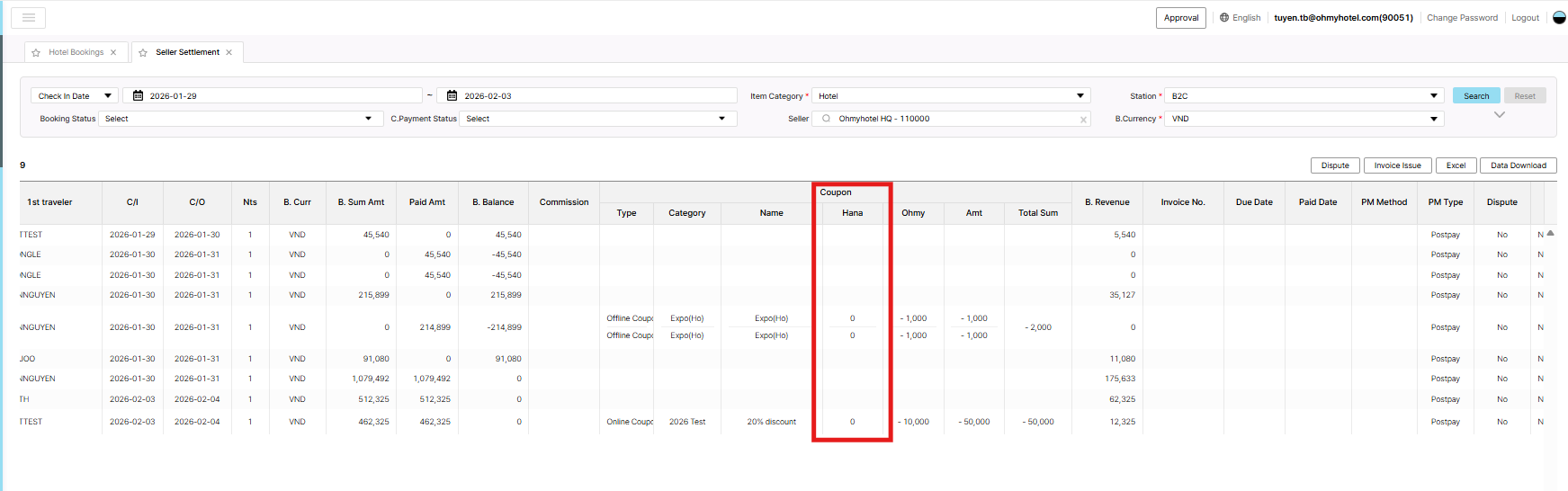Image resolution: width=1568 pixels, height=491 pixels.
Task: Close the Hotel Bookings tab
Action: [x=113, y=53]
